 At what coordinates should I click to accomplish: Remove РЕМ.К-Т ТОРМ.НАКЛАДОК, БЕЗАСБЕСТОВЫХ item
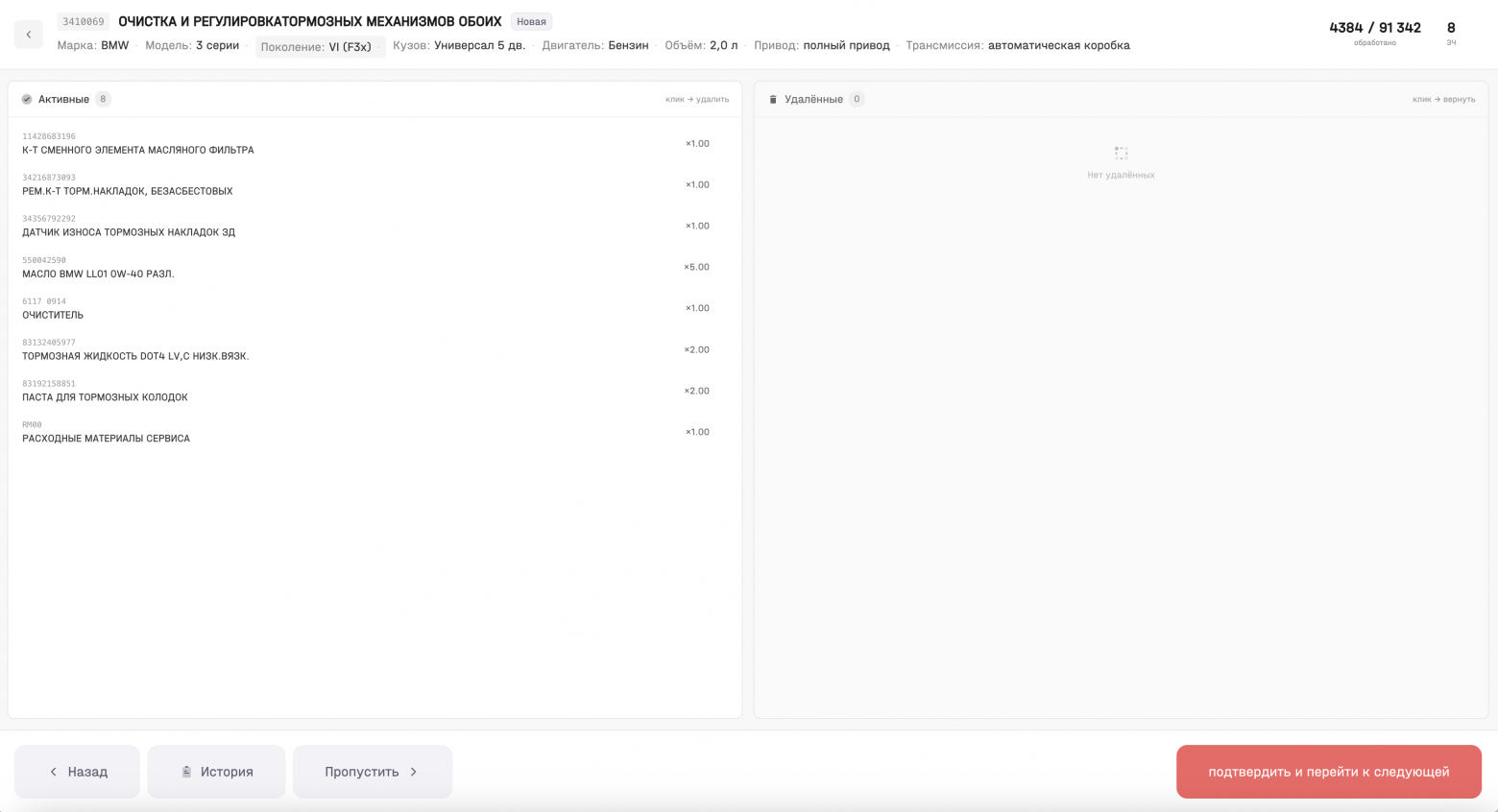coord(374,184)
